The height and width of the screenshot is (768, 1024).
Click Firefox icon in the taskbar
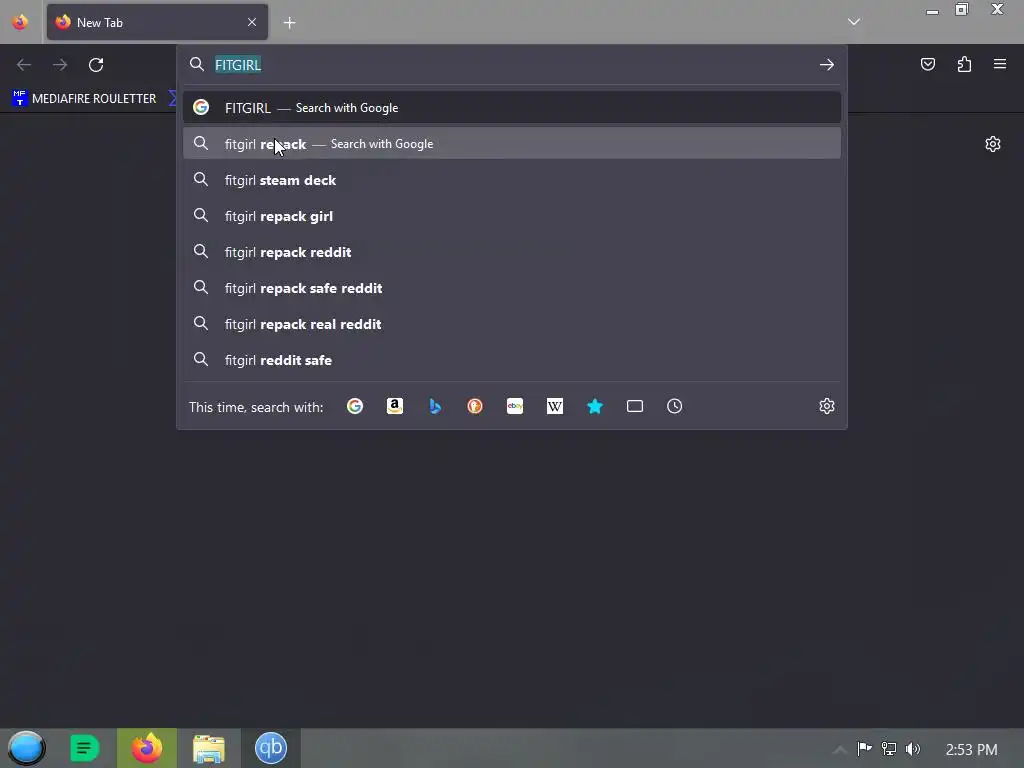coord(147,748)
